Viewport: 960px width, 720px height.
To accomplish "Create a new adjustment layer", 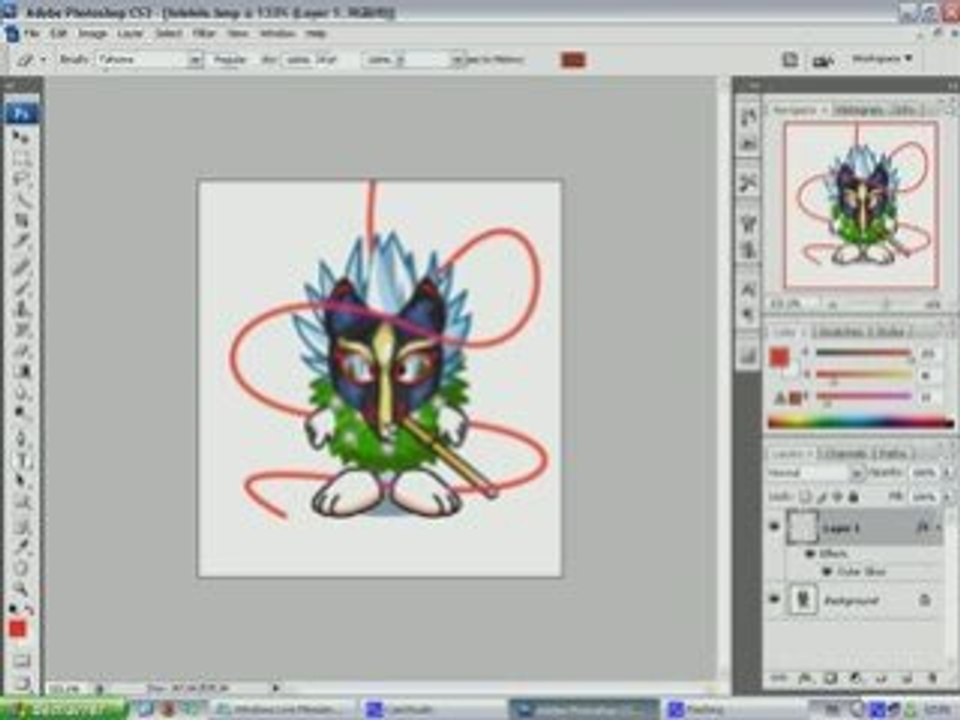I will click(x=855, y=678).
